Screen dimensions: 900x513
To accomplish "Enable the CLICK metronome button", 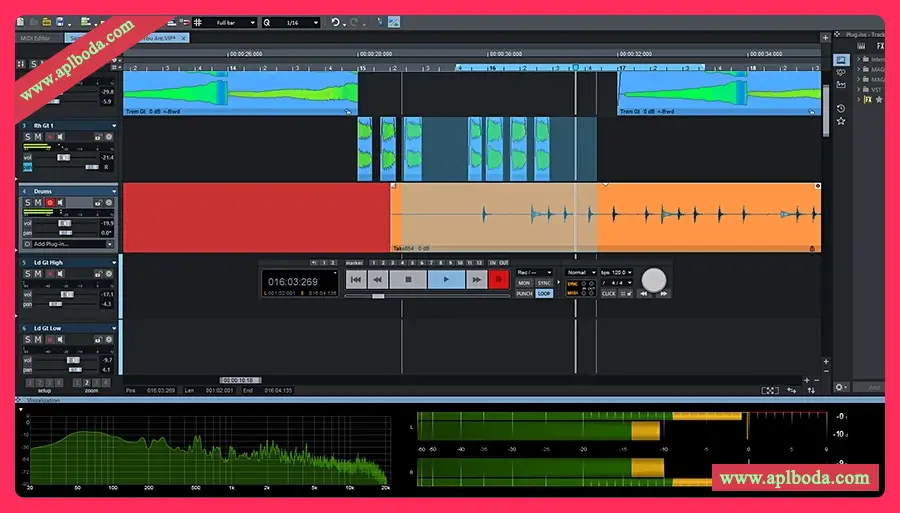I will coord(608,294).
